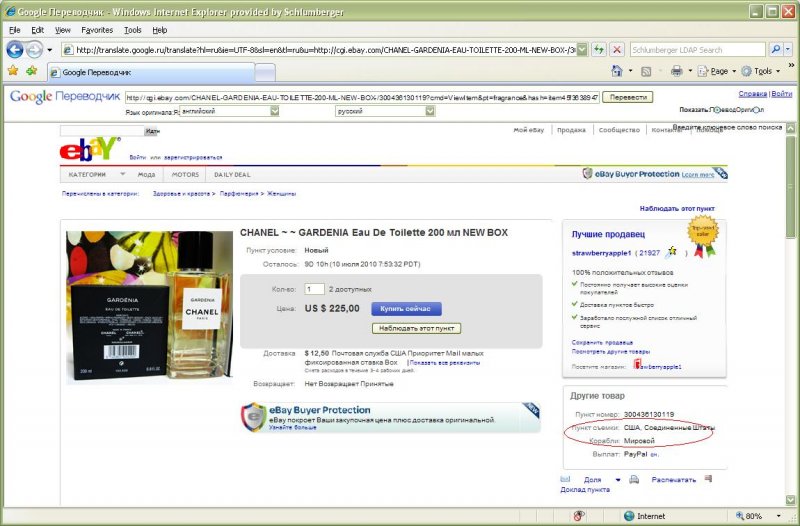Click the popup blocker status bar icon
The width and height of the screenshot is (800, 526).
click(579, 516)
